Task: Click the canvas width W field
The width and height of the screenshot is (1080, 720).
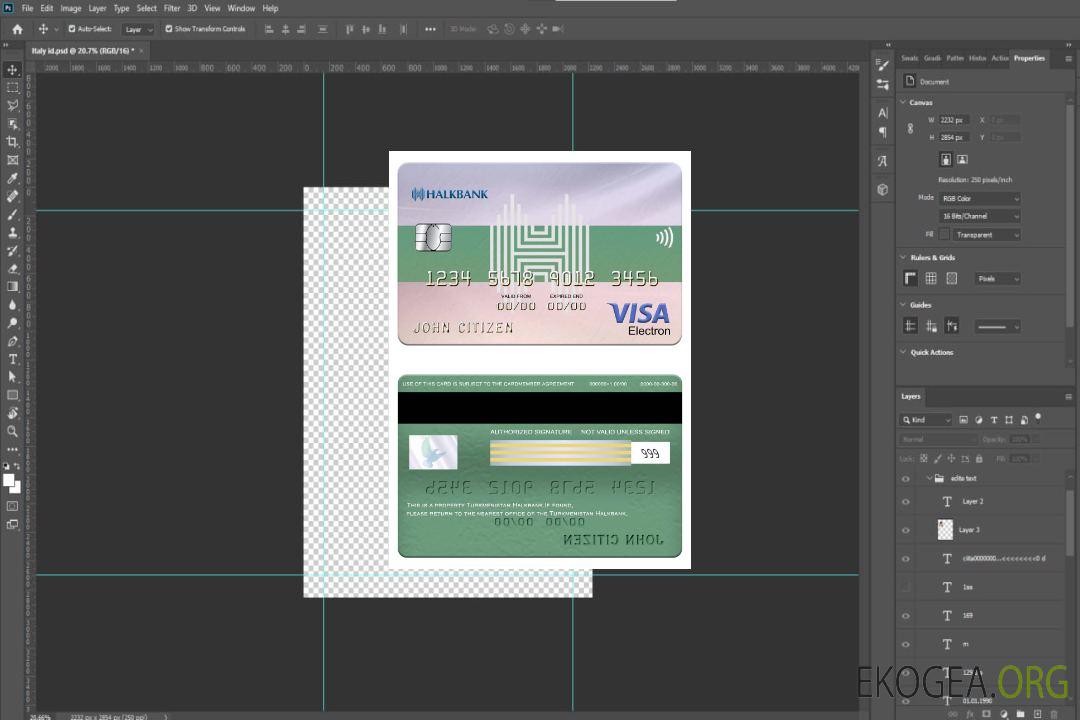Action: tap(955, 120)
